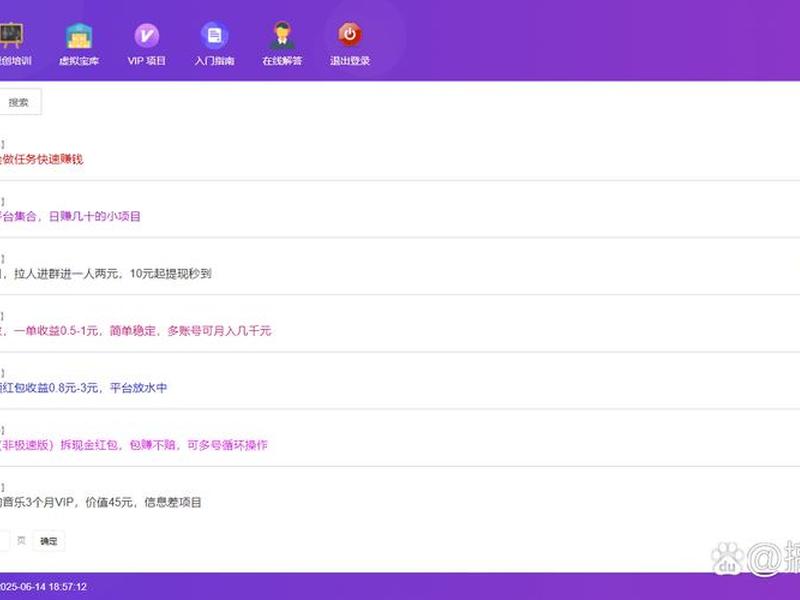The width and height of the screenshot is (800, 600).
Task: Click the 确定 page confirm button
Action: pyautogui.click(x=49, y=541)
